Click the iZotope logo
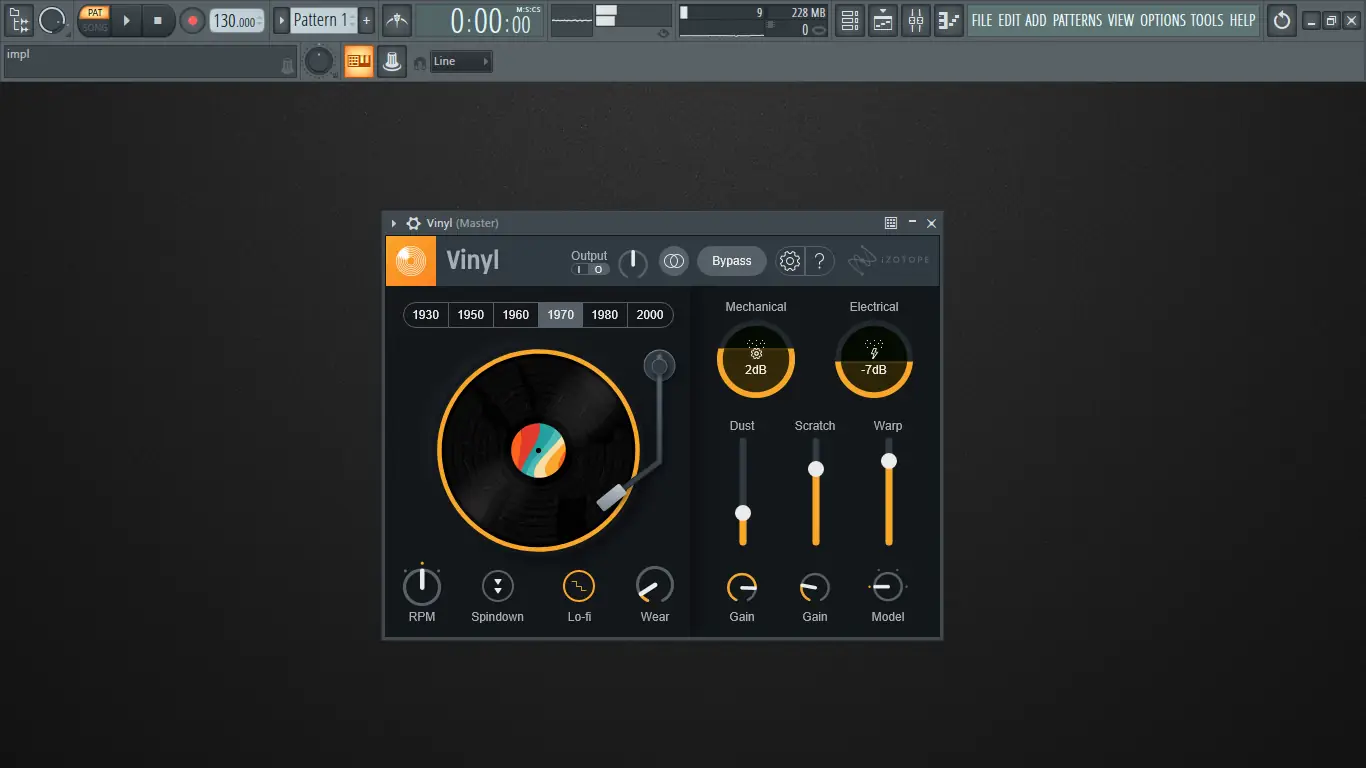Image resolution: width=1366 pixels, height=768 pixels. tap(889, 260)
